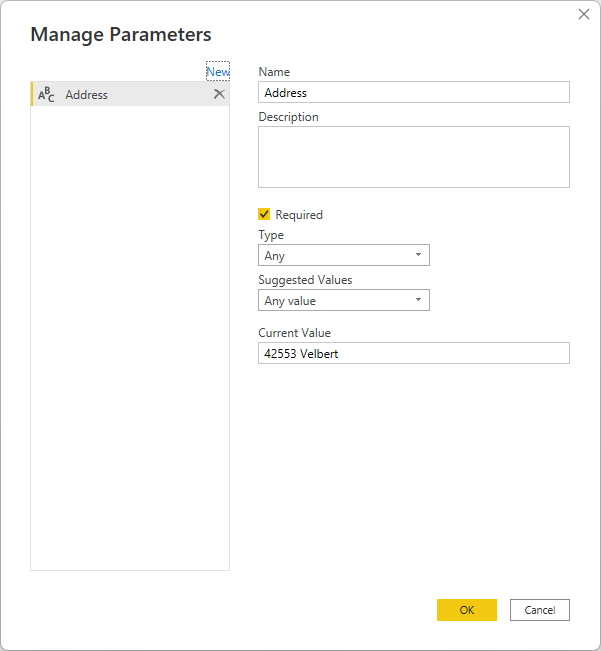Click the New parameter link

pos(218,71)
